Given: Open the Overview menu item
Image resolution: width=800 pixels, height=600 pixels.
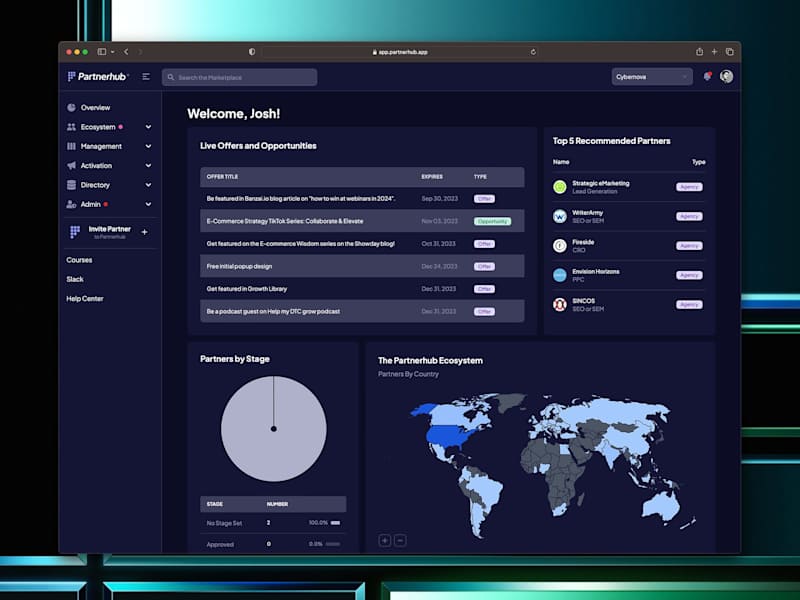Looking at the screenshot, I should click(x=95, y=108).
